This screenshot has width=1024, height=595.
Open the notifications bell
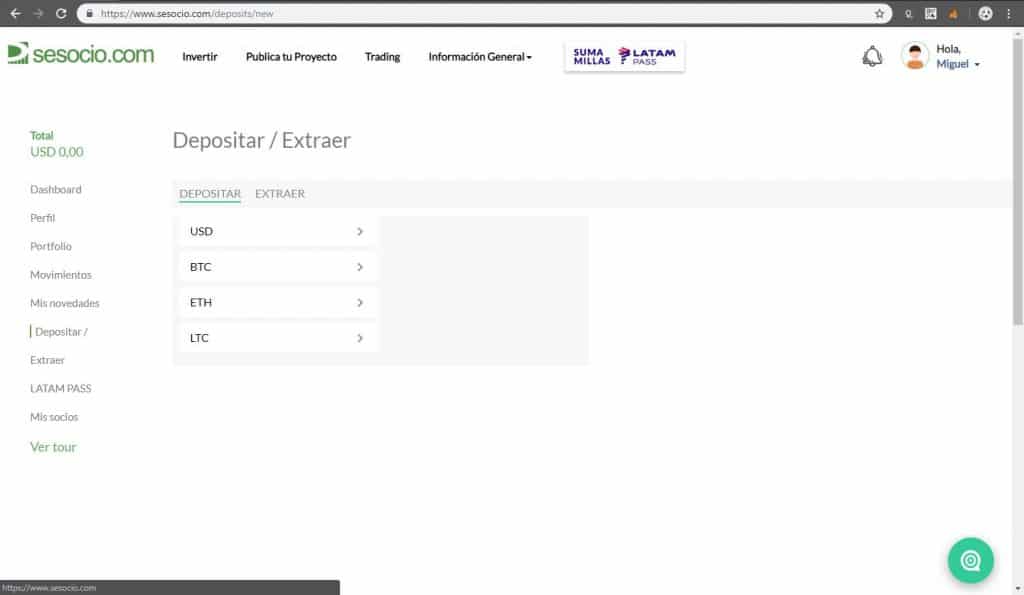pyautogui.click(x=872, y=56)
